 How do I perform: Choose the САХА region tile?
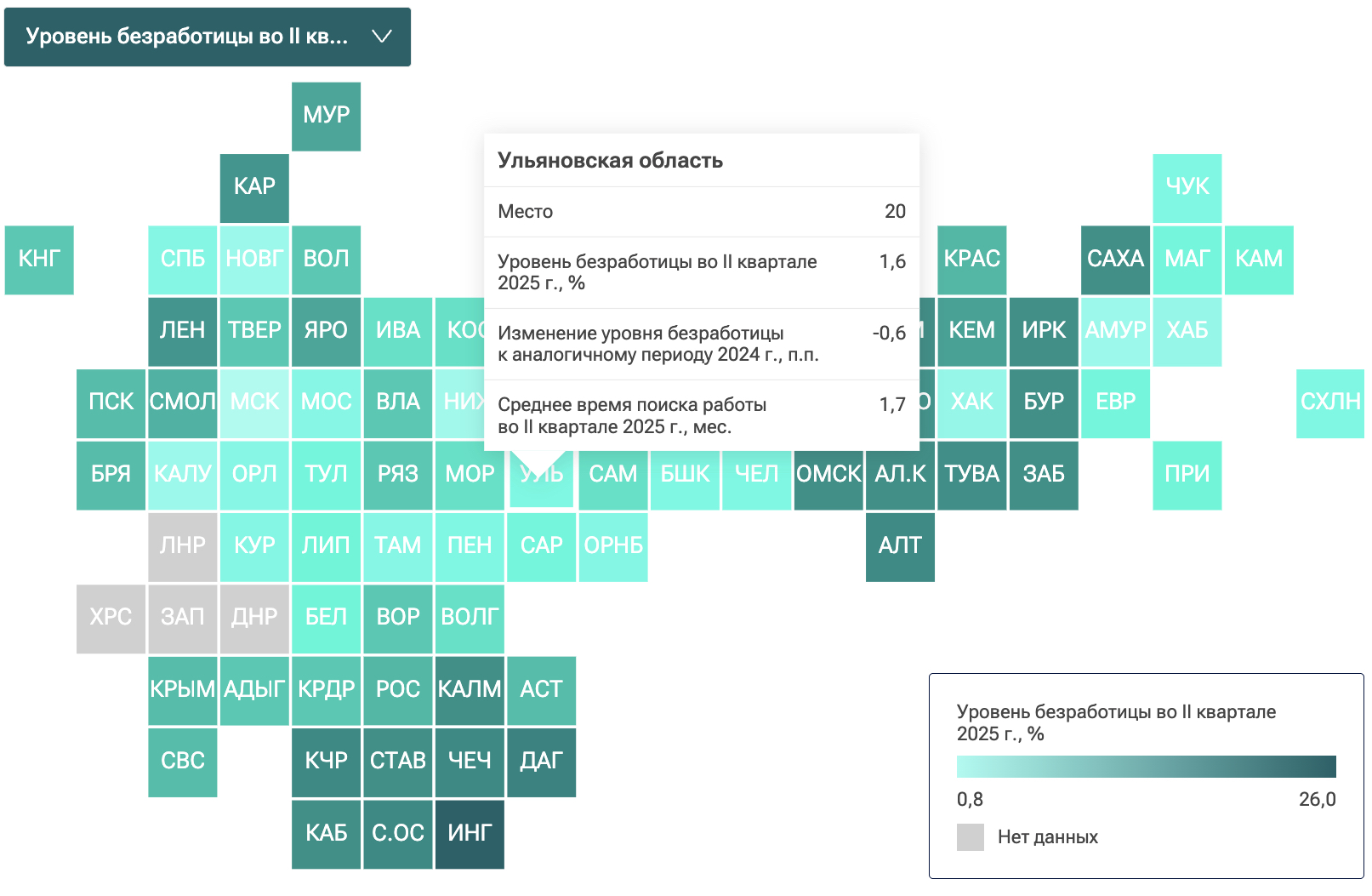tap(1115, 260)
